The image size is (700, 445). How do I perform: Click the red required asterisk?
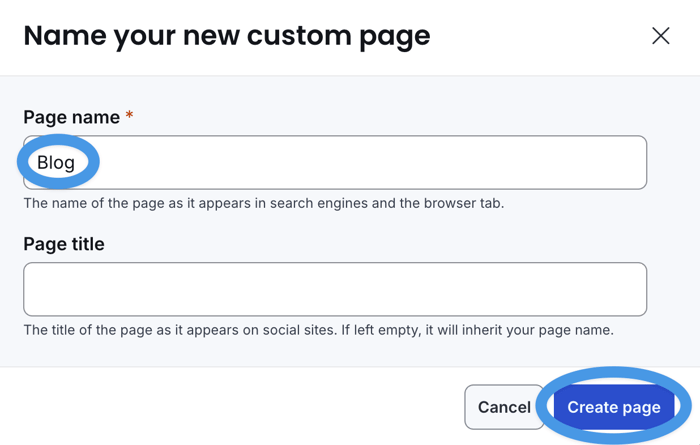tap(129, 117)
